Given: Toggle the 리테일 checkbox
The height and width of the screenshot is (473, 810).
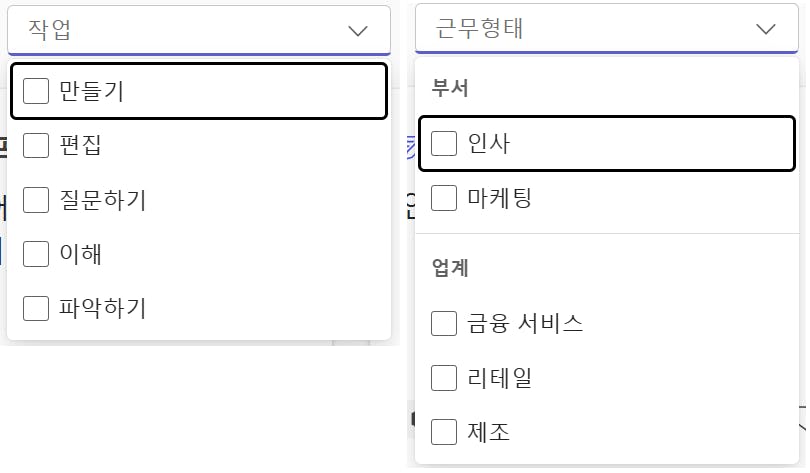Looking at the screenshot, I should pos(444,378).
